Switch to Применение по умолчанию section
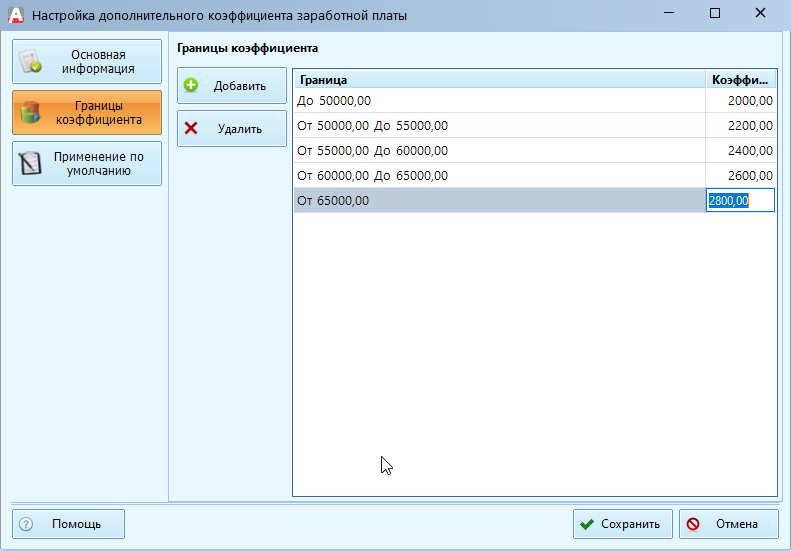This screenshot has height=551, width=791. 87,164
